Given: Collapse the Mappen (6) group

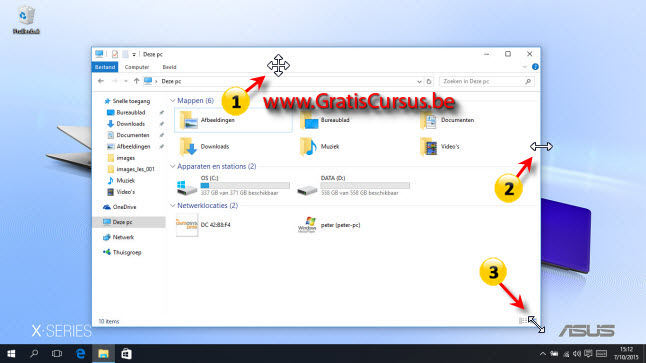Looking at the screenshot, I should 173,101.
